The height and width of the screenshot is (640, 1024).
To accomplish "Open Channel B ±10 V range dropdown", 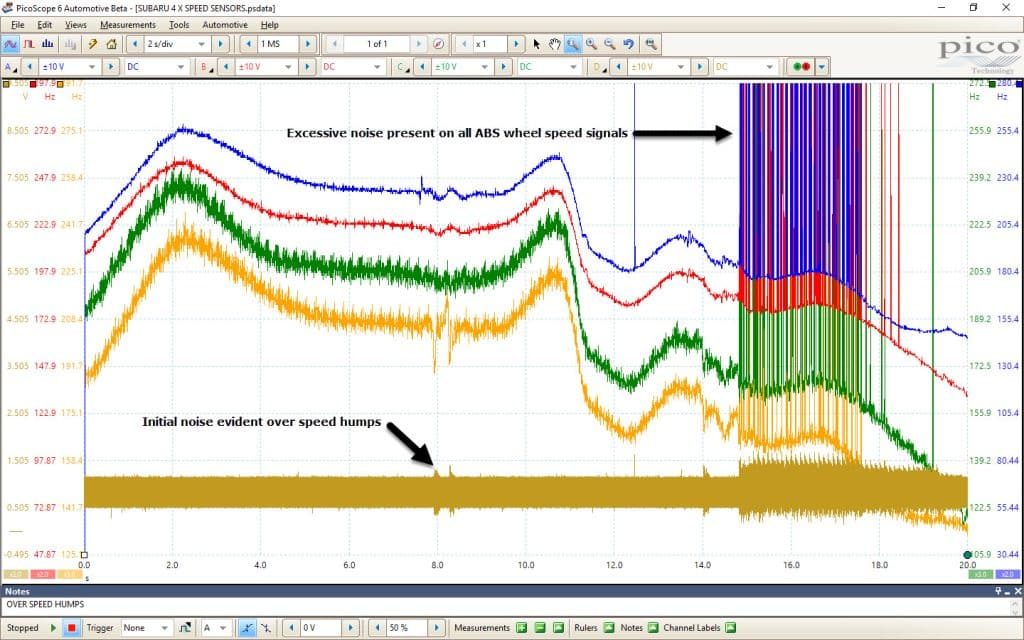I will point(266,67).
